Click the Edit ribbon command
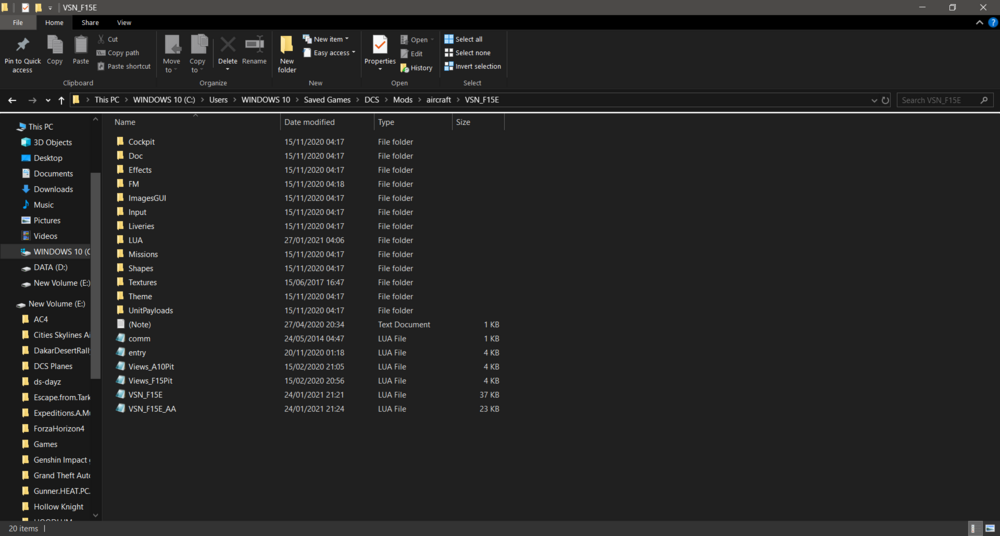Image resolution: width=1000 pixels, height=536 pixels. pos(411,54)
